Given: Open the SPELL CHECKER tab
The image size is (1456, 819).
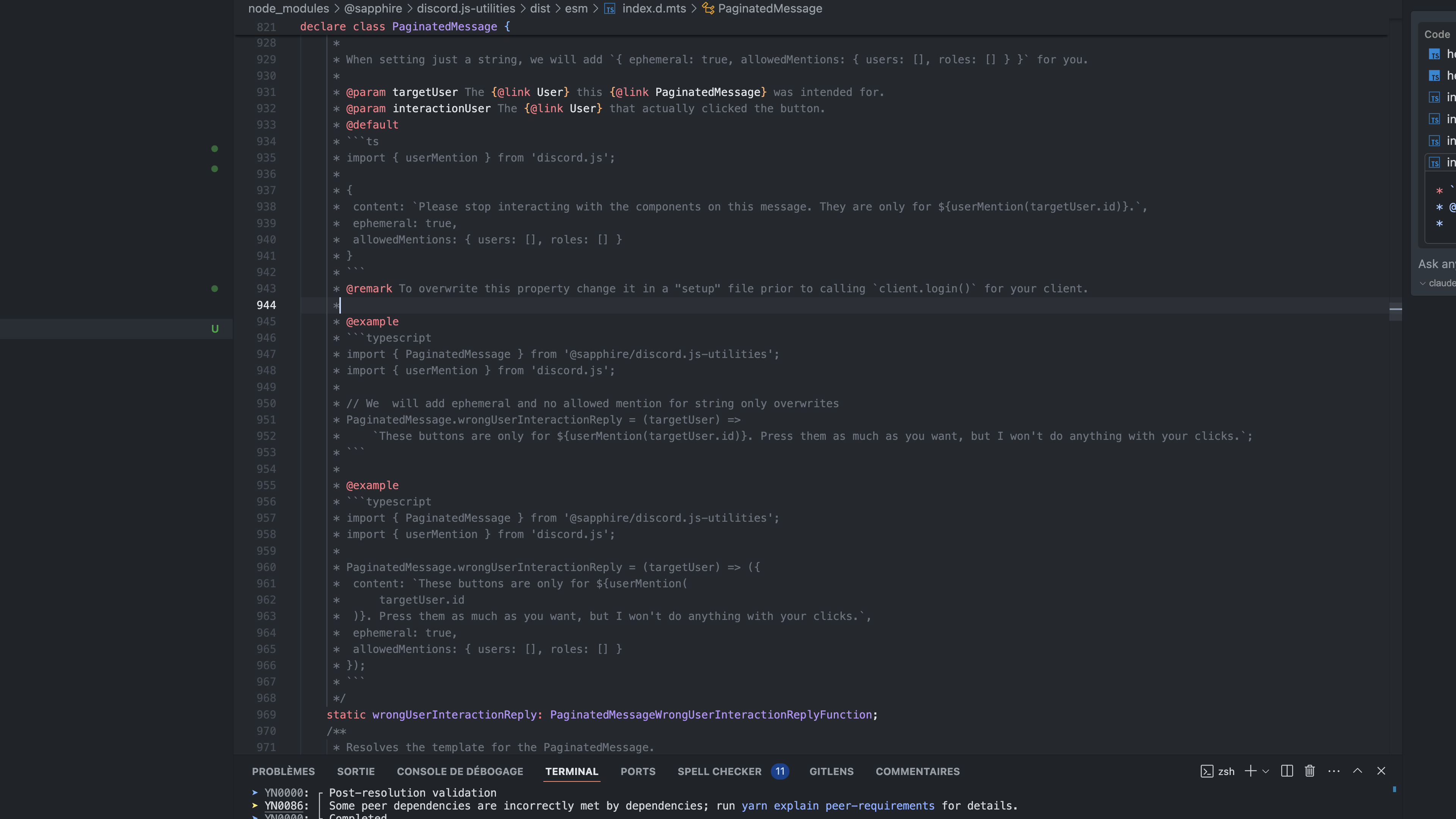Looking at the screenshot, I should click(x=720, y=772).
